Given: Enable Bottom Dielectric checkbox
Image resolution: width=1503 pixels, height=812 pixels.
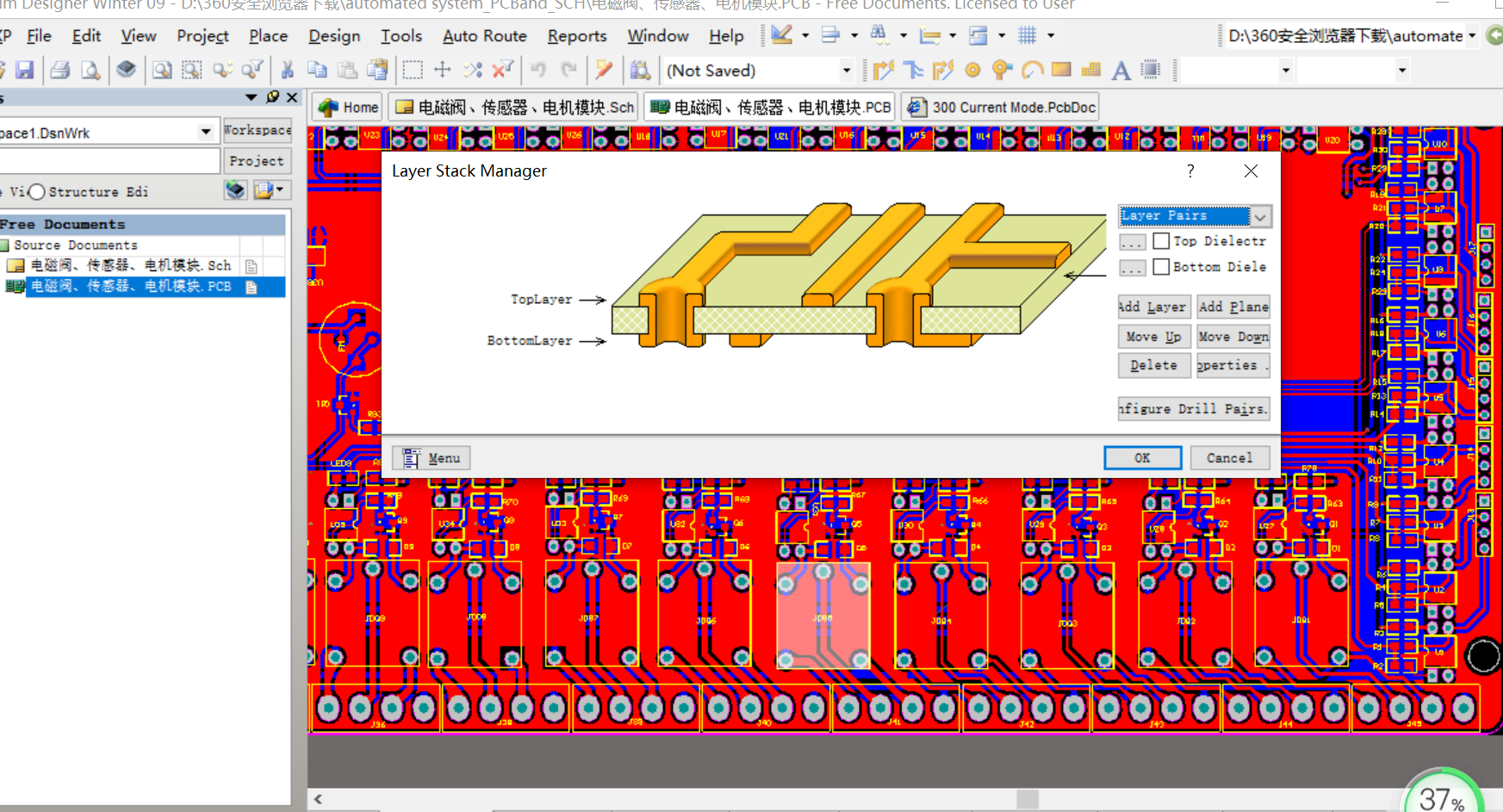Looking at the screenshot, I should tap(1161, 267).
